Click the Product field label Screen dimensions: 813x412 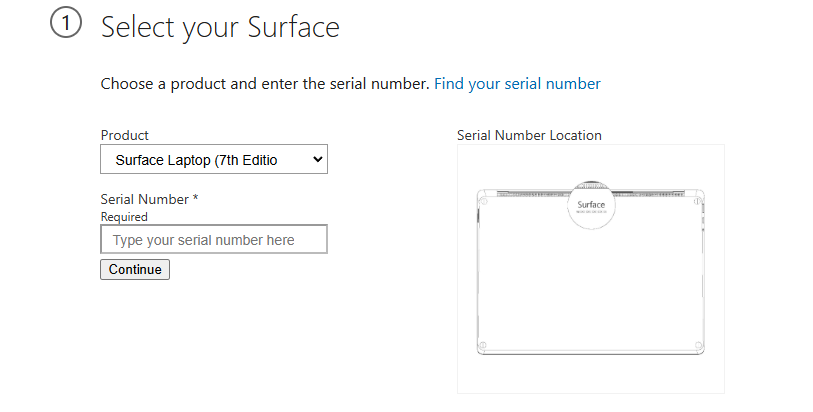point(124,135)
